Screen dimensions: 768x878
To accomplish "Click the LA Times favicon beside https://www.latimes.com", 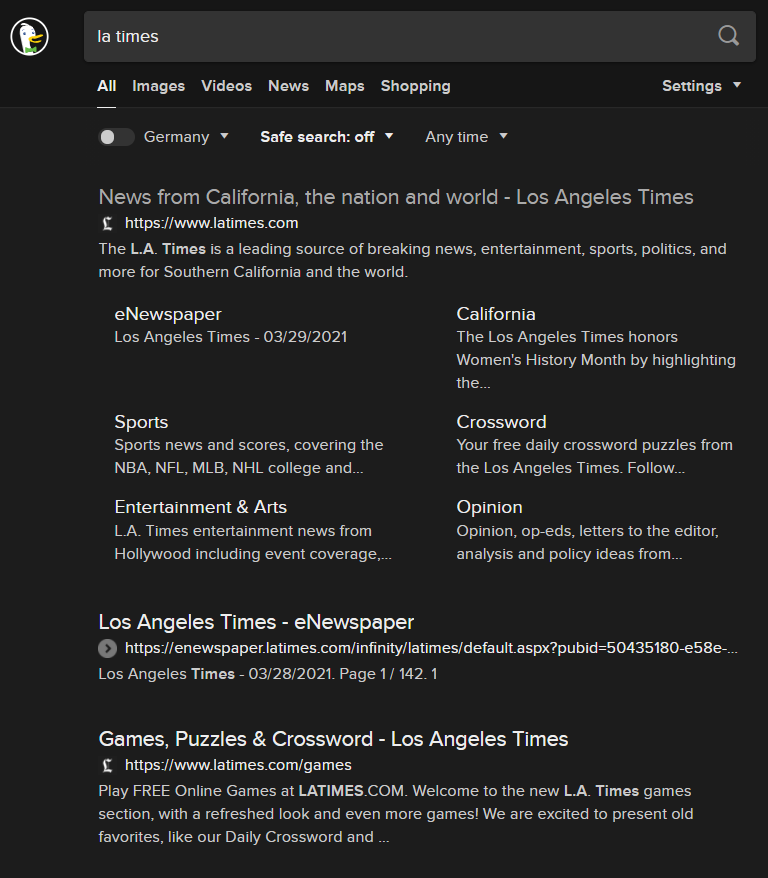I will click(x=107, y=223).
